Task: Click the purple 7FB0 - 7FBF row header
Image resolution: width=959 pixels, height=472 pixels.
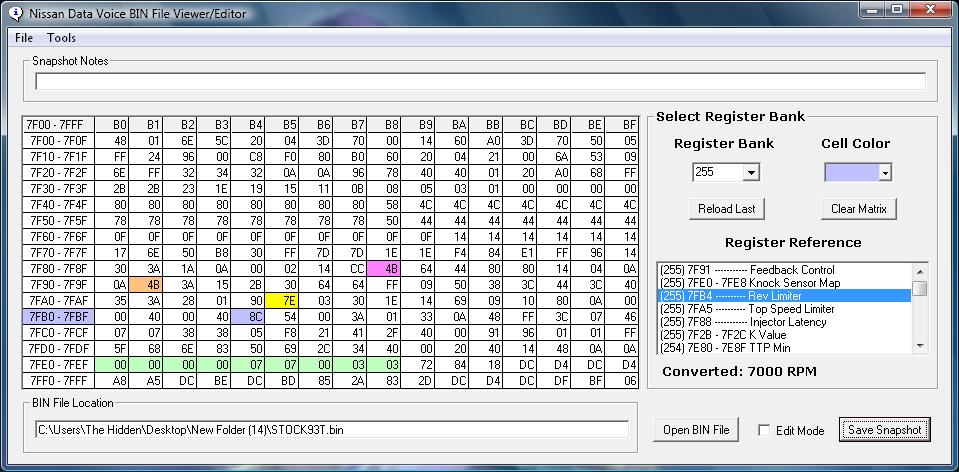Action: [x=59, y=317]
